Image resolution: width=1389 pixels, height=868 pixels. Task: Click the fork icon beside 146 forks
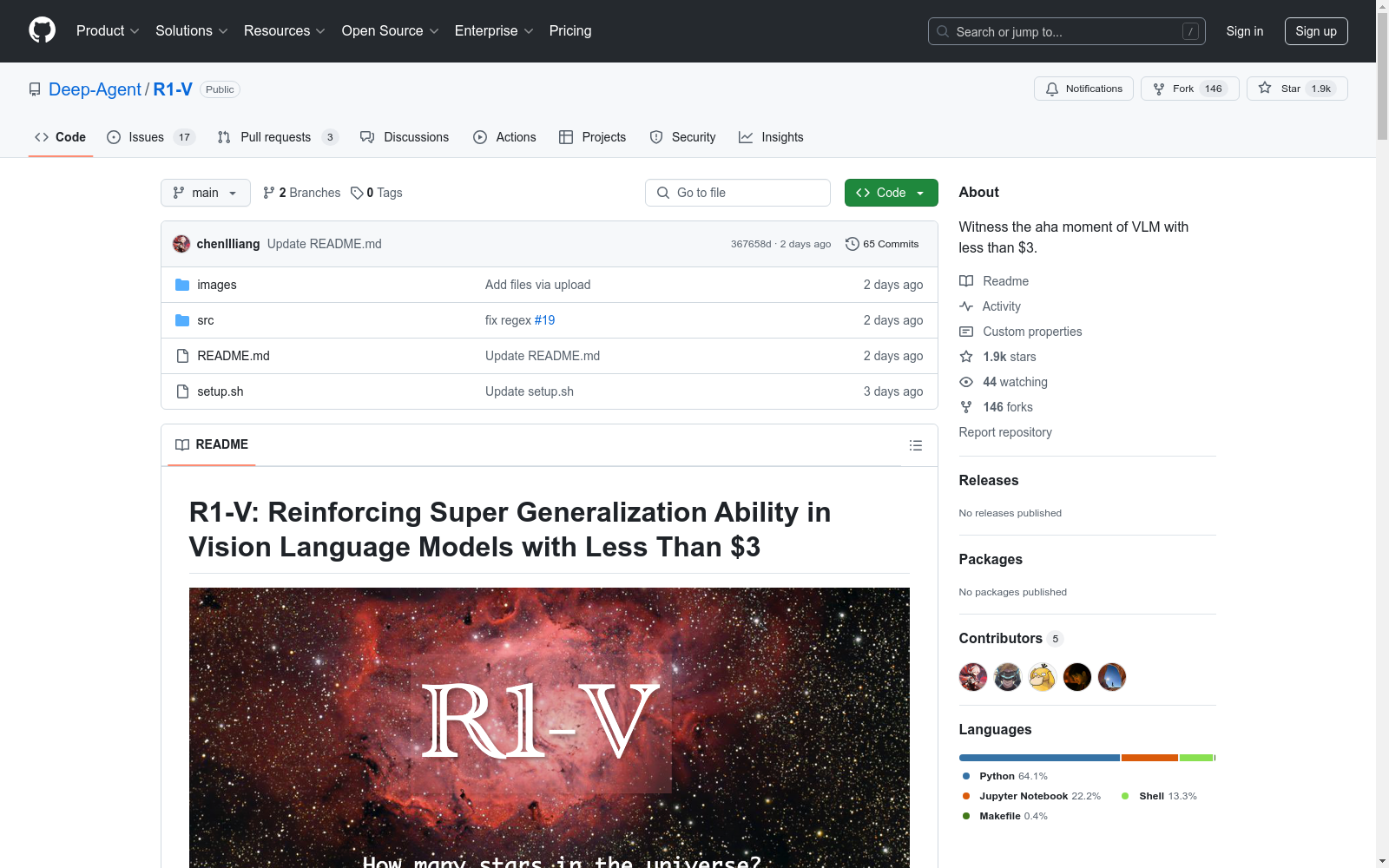(966, 407)
